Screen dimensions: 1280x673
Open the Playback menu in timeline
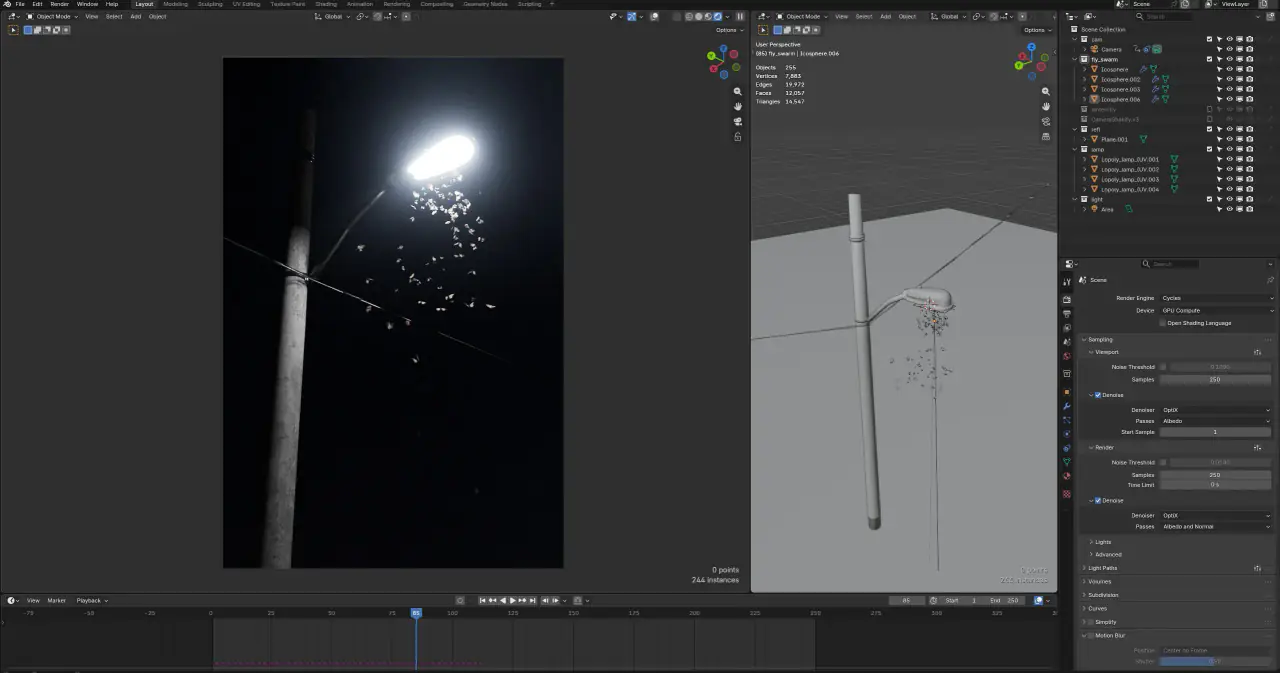[x=90, y=600]
